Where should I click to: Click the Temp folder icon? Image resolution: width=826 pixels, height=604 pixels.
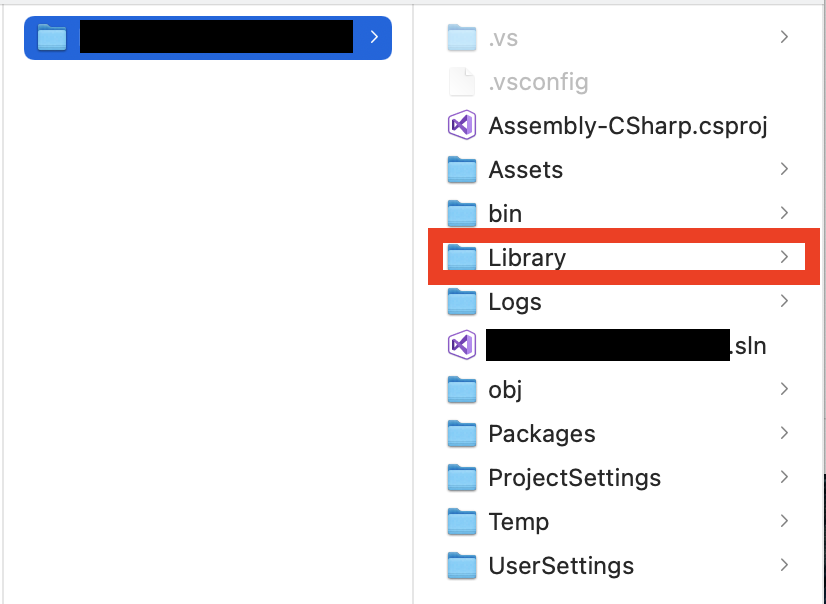coord(461,522)
